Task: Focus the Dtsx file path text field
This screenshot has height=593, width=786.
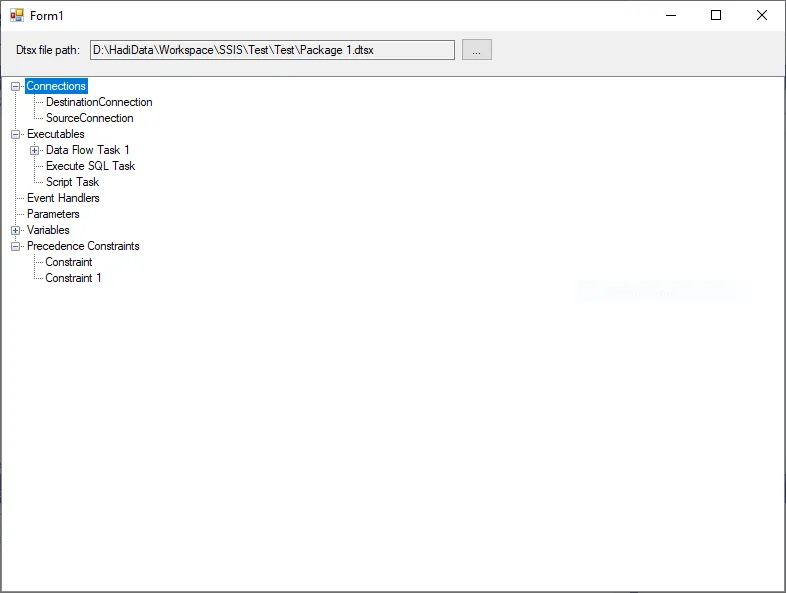Action: (272, 50)
